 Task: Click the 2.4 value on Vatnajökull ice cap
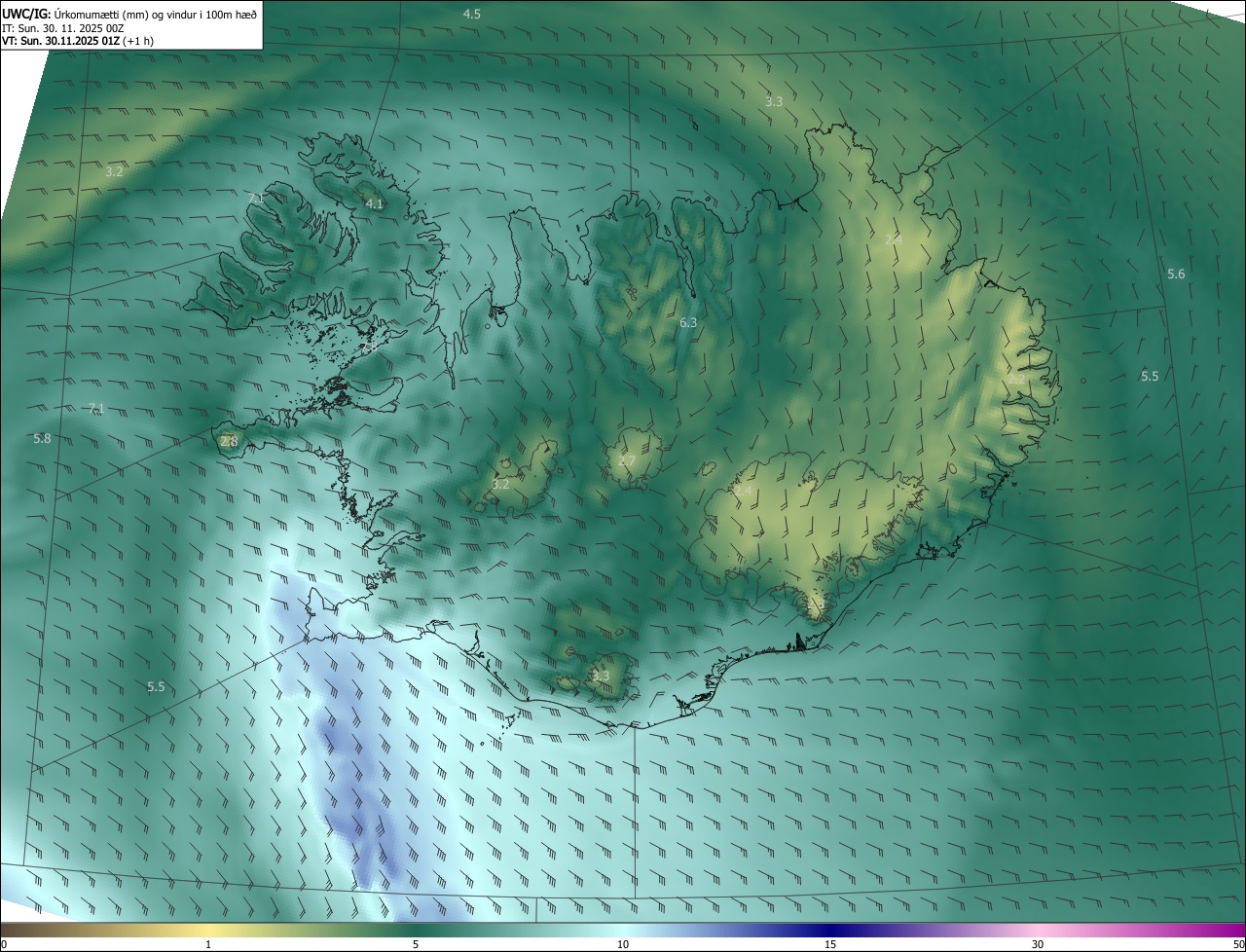click(x=743, y=491)
